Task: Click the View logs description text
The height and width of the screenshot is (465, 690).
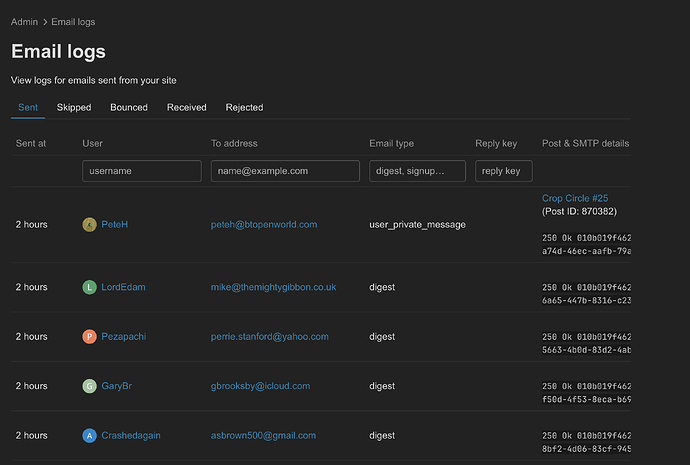Action: click(x=94, y=81)
